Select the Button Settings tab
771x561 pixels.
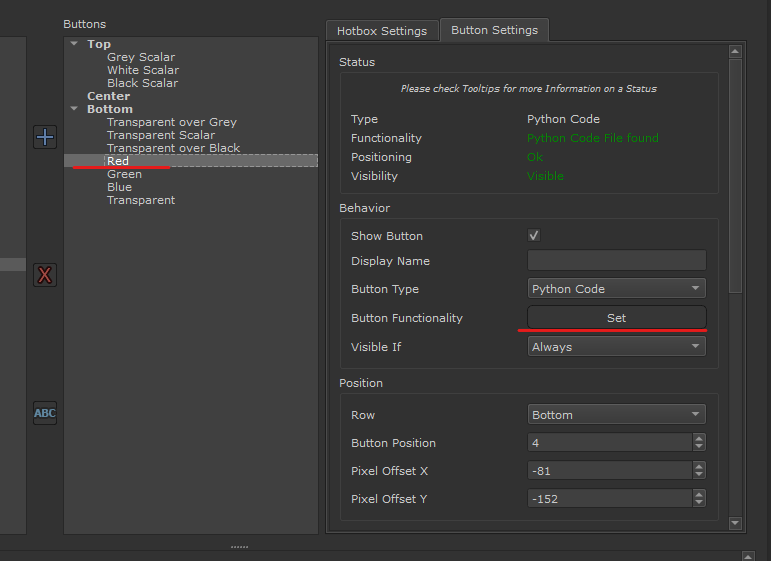[x=494, y=30]
